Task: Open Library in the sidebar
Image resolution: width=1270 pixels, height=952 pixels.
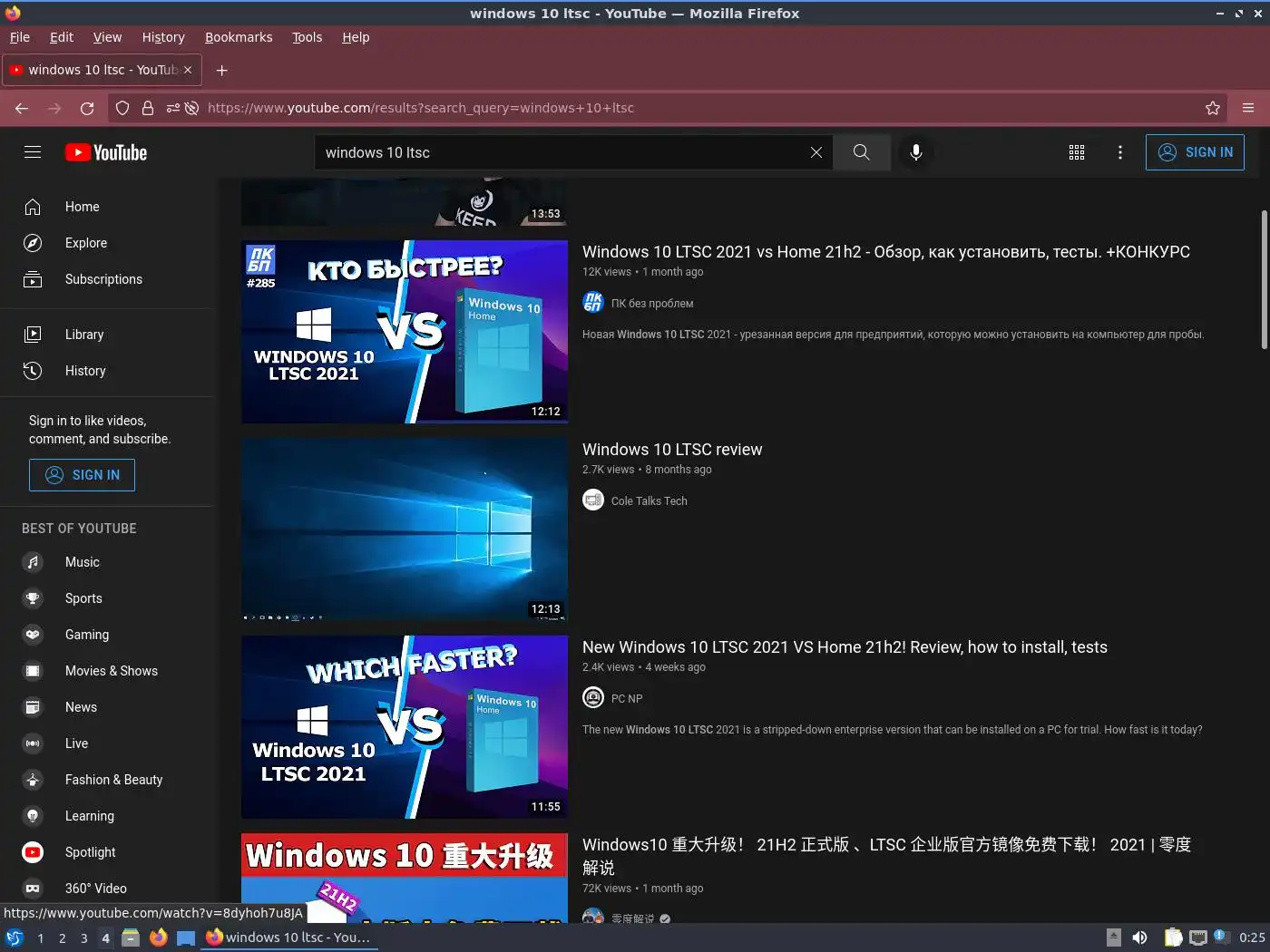Action: 107,335
